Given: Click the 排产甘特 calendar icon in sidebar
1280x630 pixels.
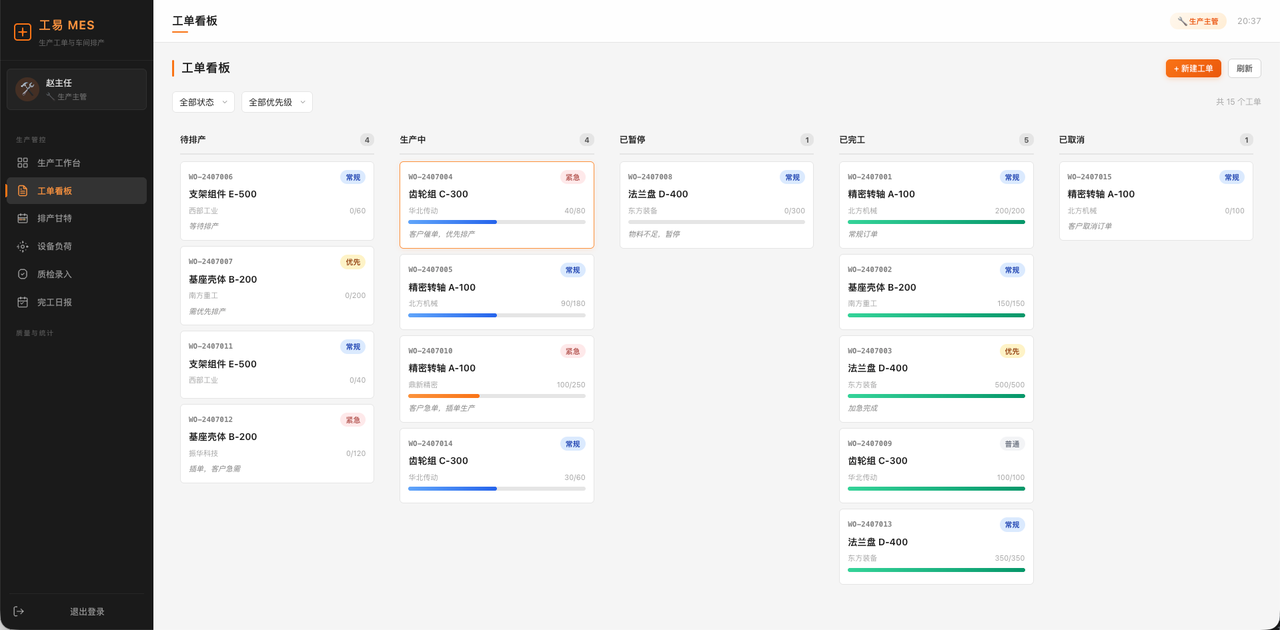Looking at the screenshot, I should pos(23,218).
